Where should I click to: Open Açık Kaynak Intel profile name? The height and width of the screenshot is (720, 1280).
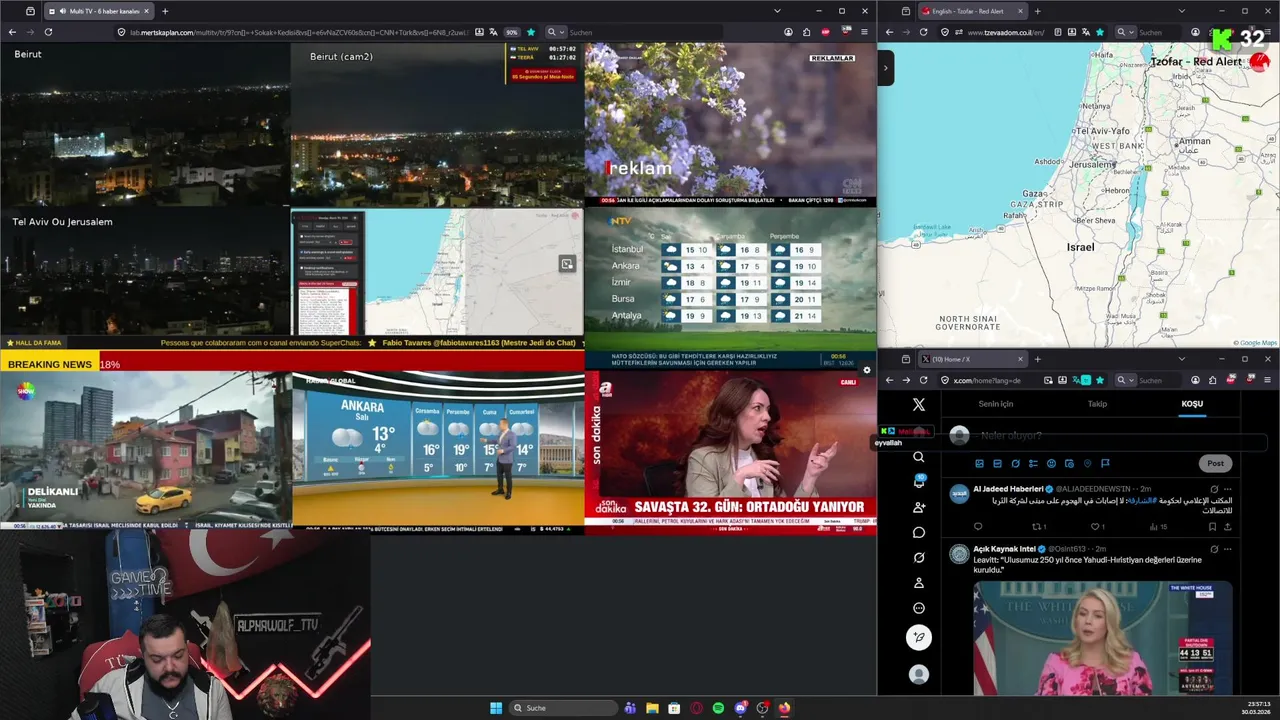(1004, 549)
